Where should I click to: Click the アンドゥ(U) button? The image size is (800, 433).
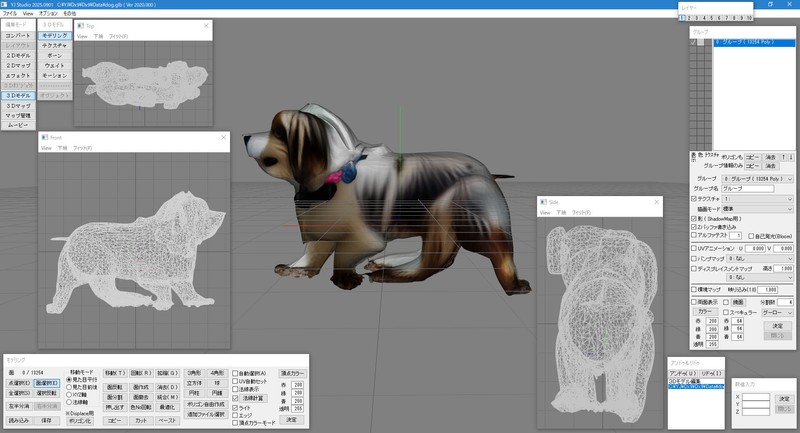click(x=684, y=373)
